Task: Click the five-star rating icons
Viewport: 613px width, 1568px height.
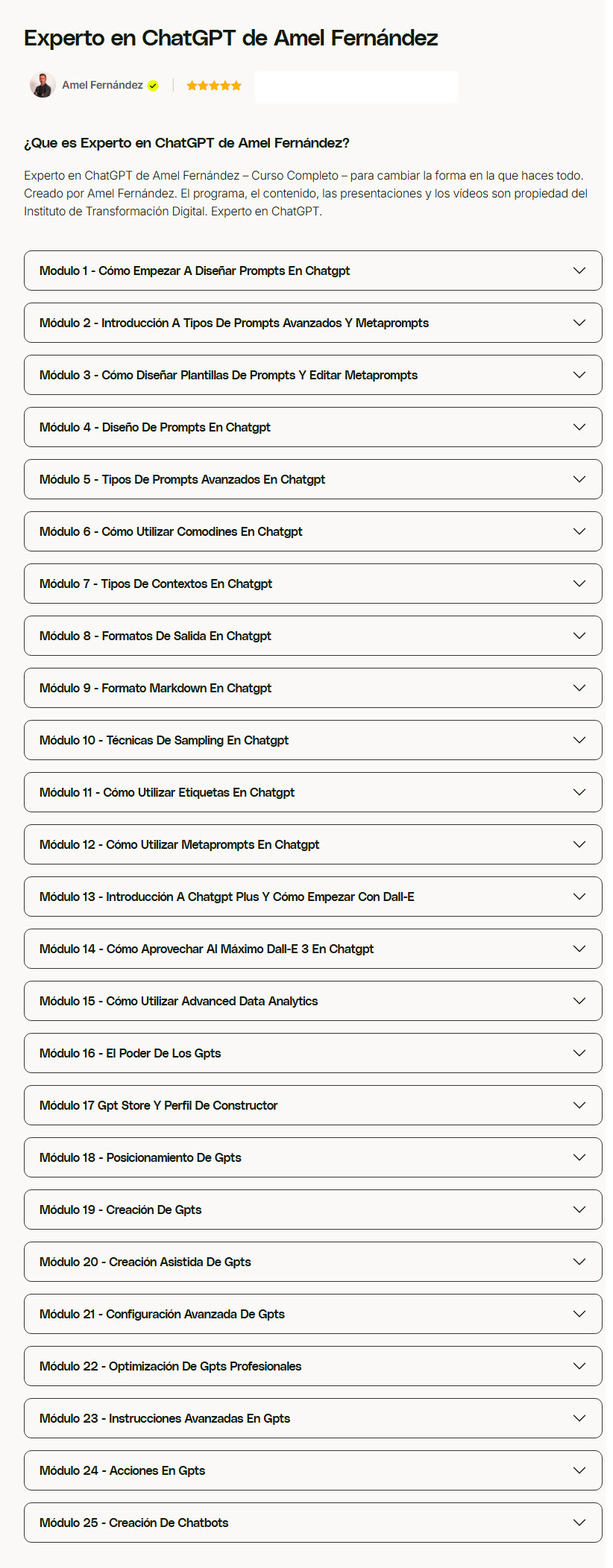Action: tap(214, 86)
